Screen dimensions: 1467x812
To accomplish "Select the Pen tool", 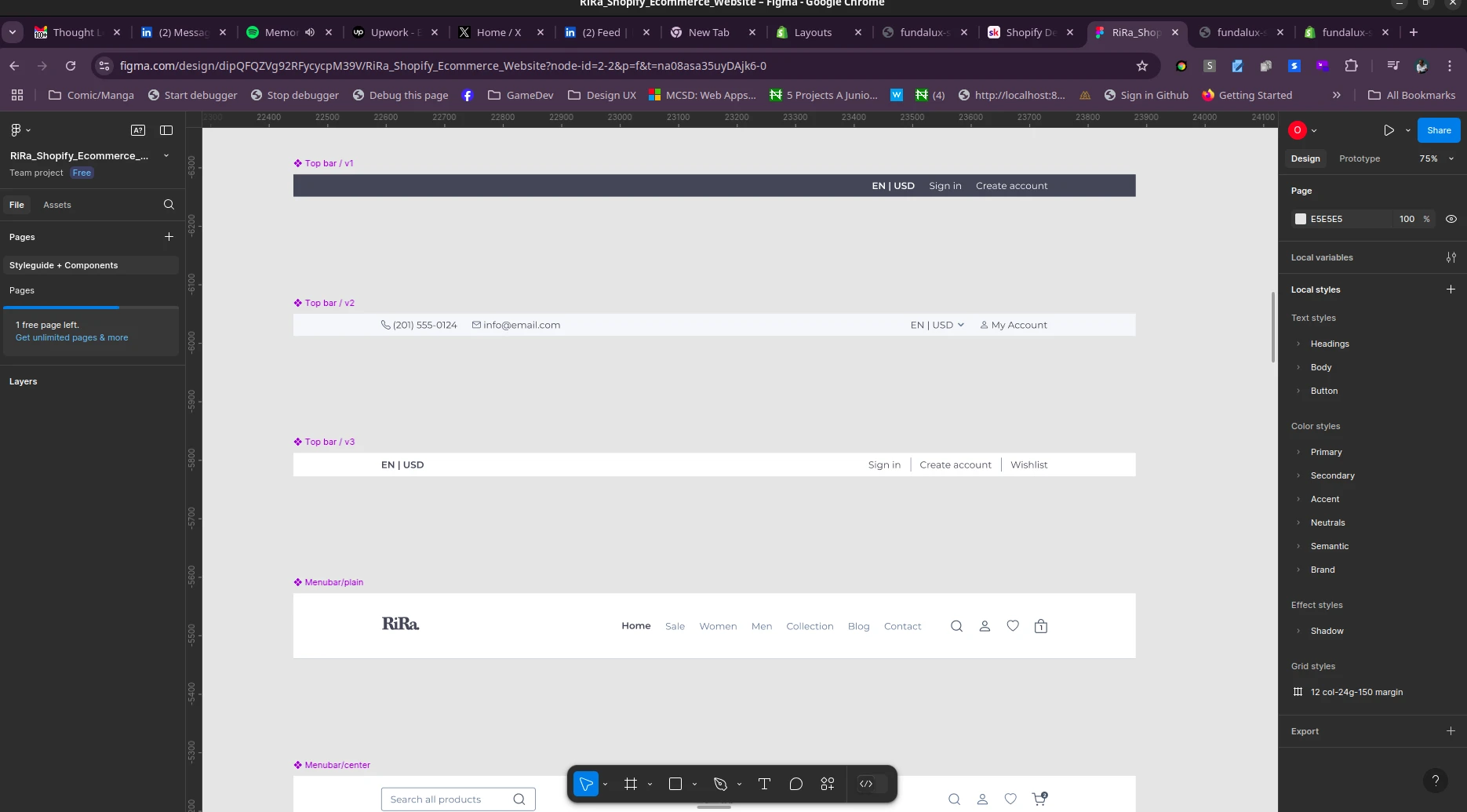I will tap(720, 784).
